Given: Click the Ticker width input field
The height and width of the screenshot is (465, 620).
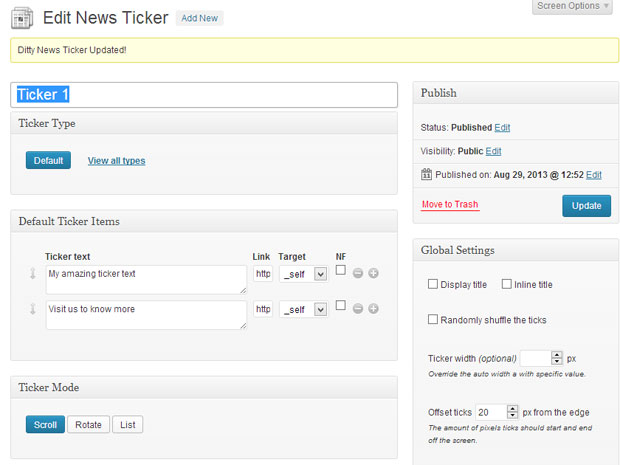Looking at the screenshot, I should (x=536, y=358).
